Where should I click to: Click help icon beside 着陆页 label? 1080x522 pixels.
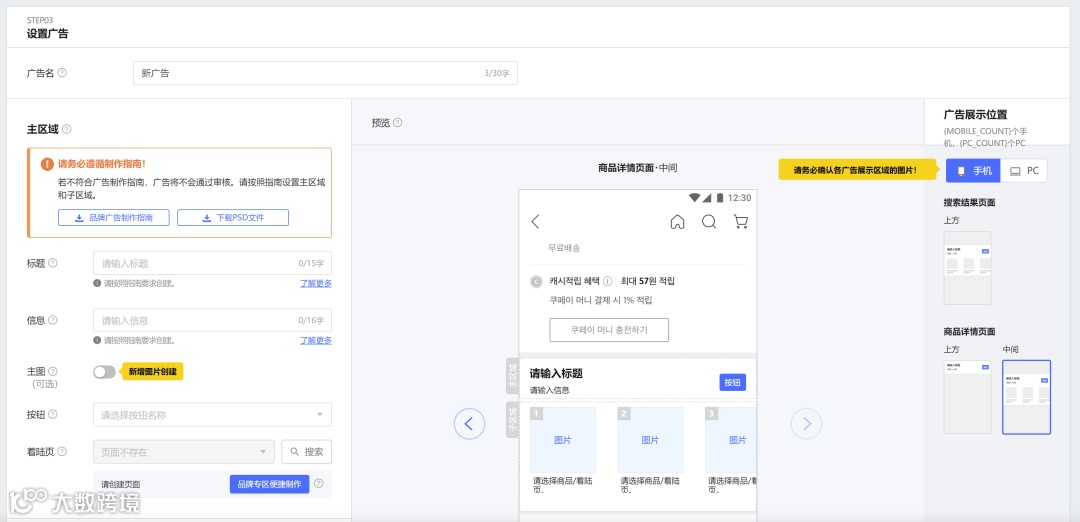click(x=62, y=452)
